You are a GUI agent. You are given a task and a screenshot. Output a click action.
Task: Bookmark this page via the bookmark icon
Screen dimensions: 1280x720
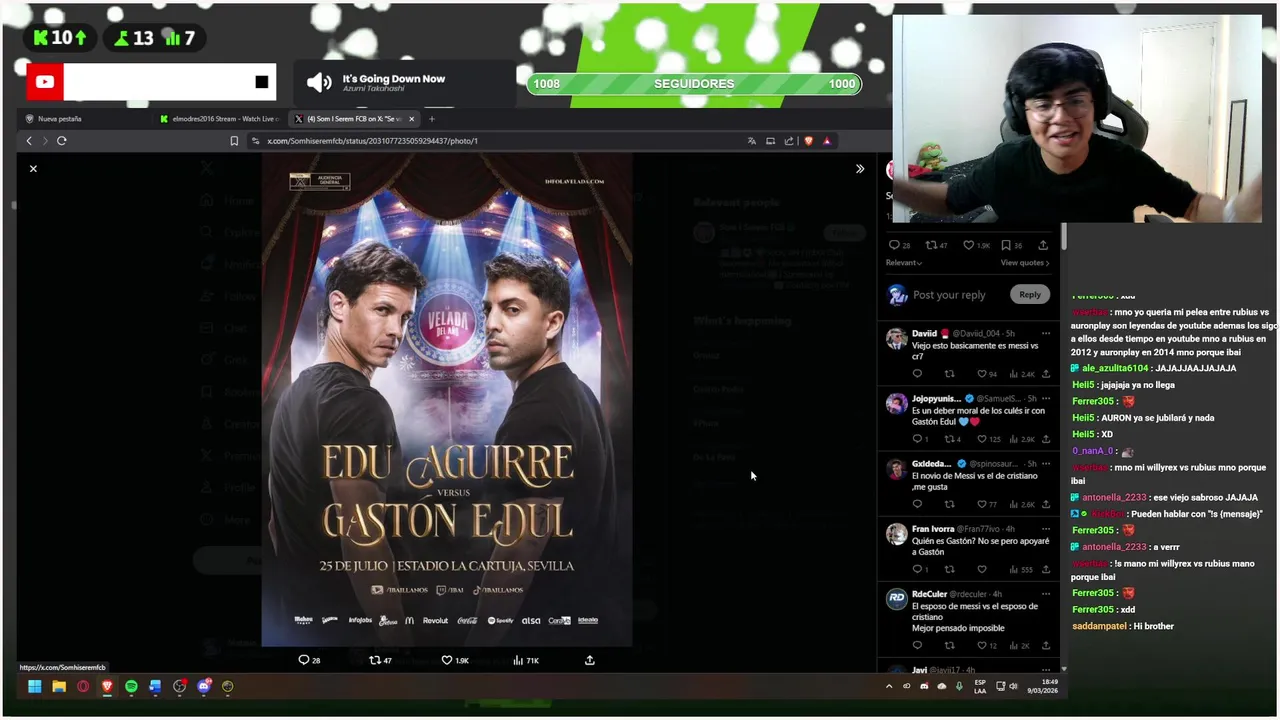pyautogui.click(x=234, y=141)
